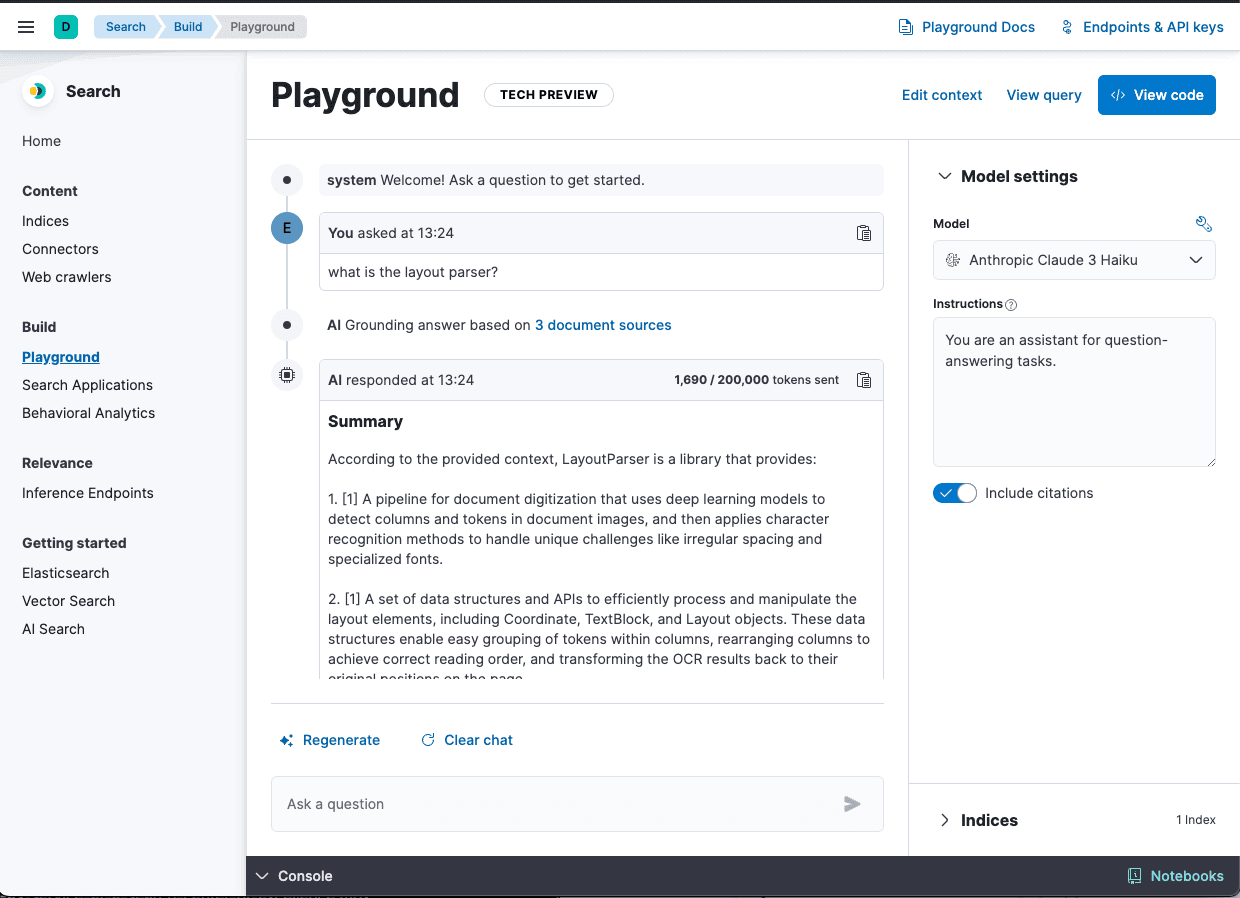Click the green D space avatar

point(66,27)
